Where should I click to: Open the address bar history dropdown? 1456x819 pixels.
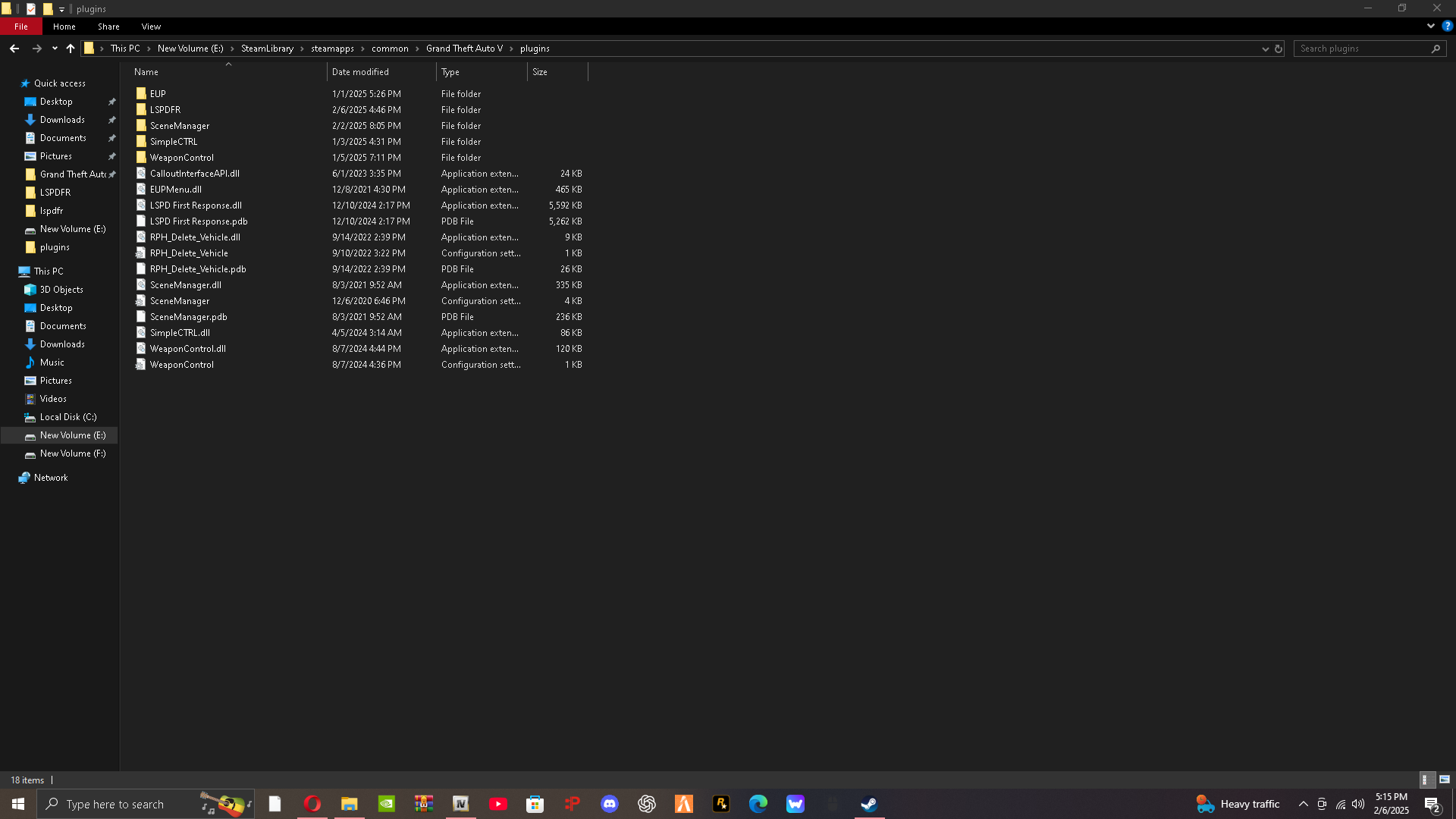(x=1265, y=49)
